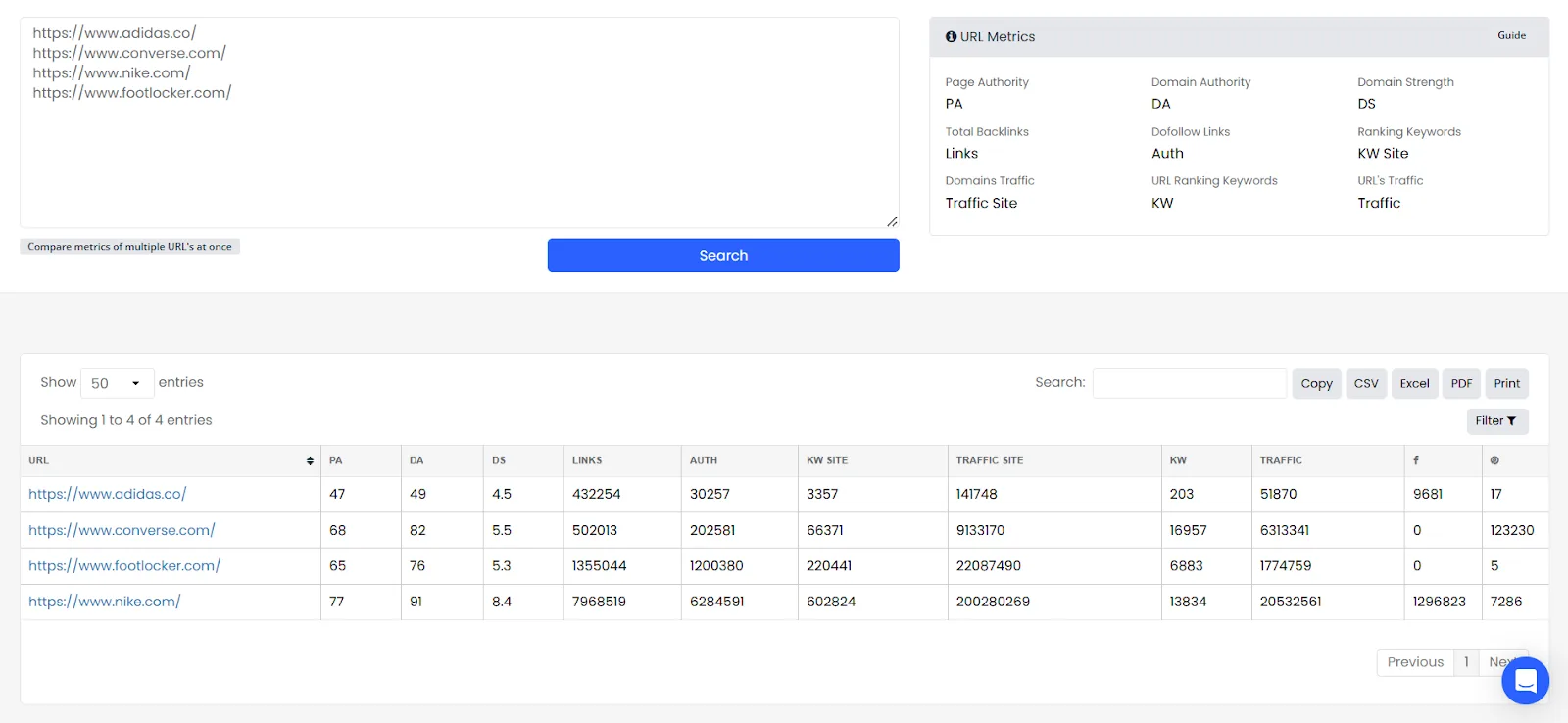Viewport: 1568px width, 723px height.
Task: Select the adidas links value 432254
Action: point(596,494)
